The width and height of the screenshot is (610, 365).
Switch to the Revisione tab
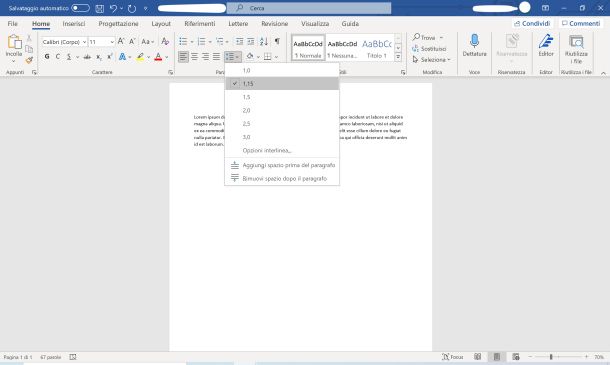point(274,24)
